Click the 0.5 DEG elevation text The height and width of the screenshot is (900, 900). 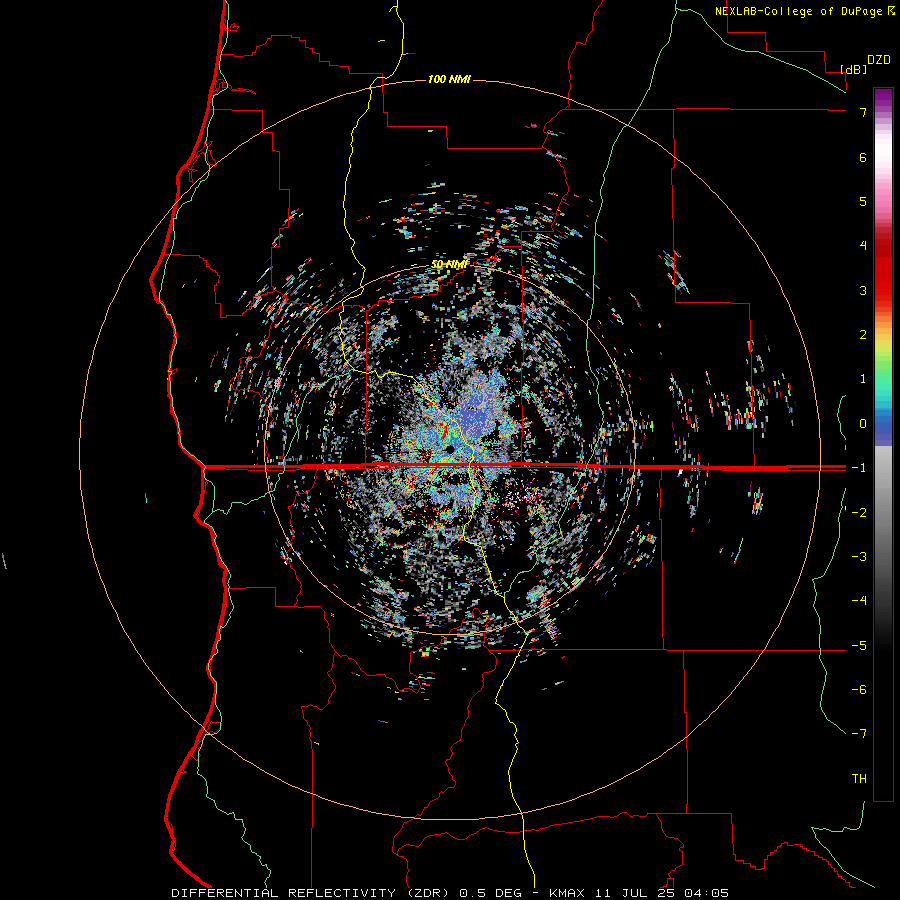[x=491, y=893]
